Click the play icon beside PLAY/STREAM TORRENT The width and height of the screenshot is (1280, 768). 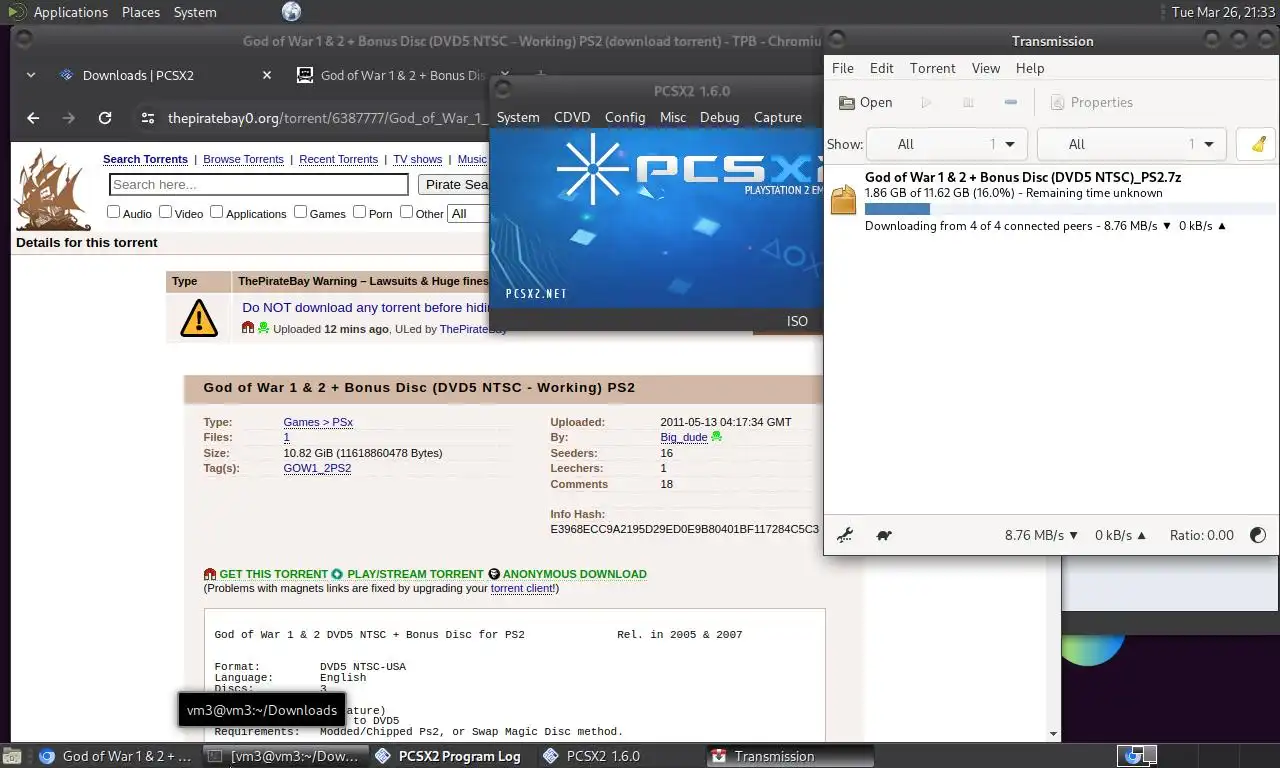click(337, 574)
